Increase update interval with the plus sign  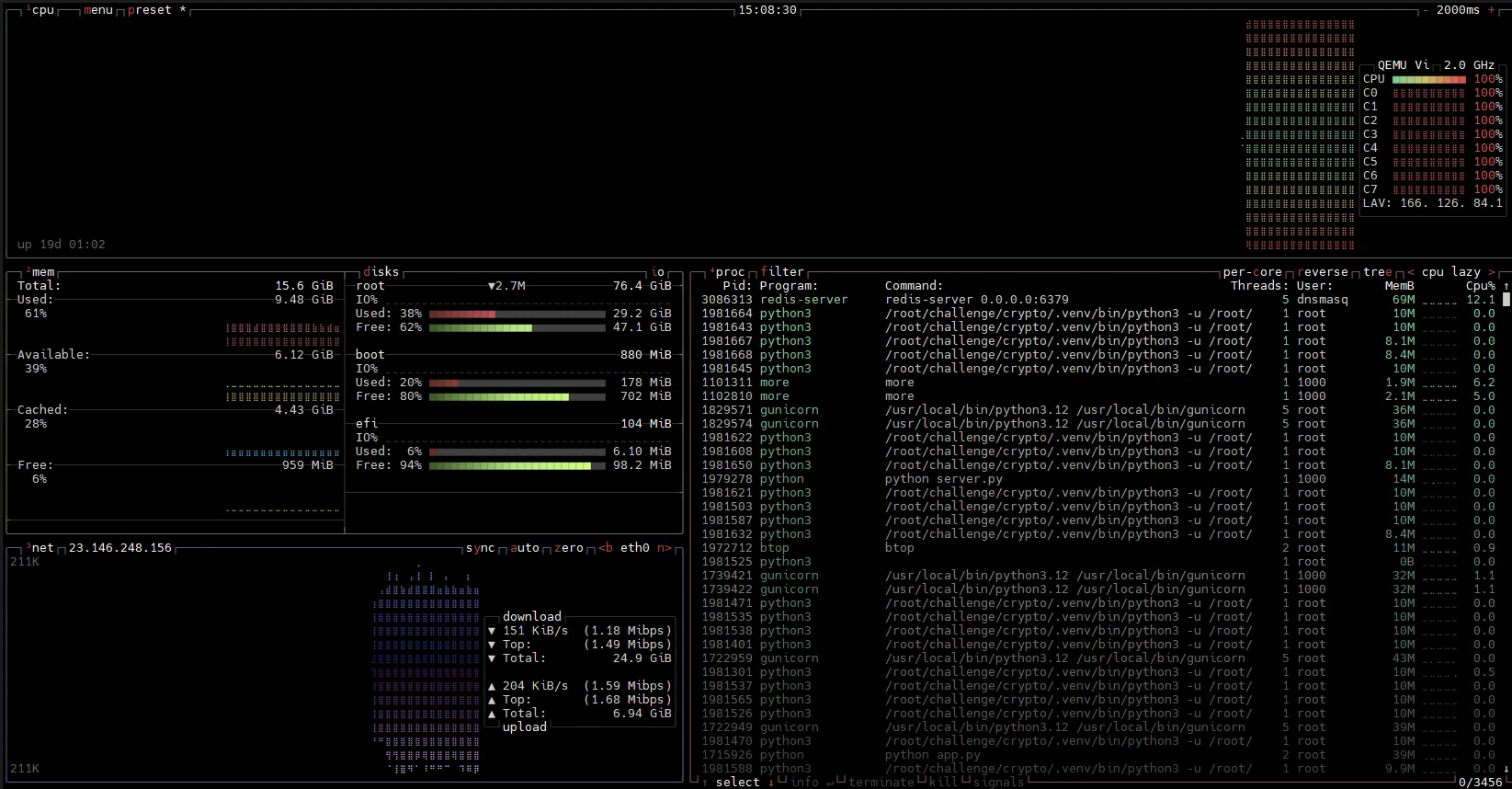point(1492,10)
